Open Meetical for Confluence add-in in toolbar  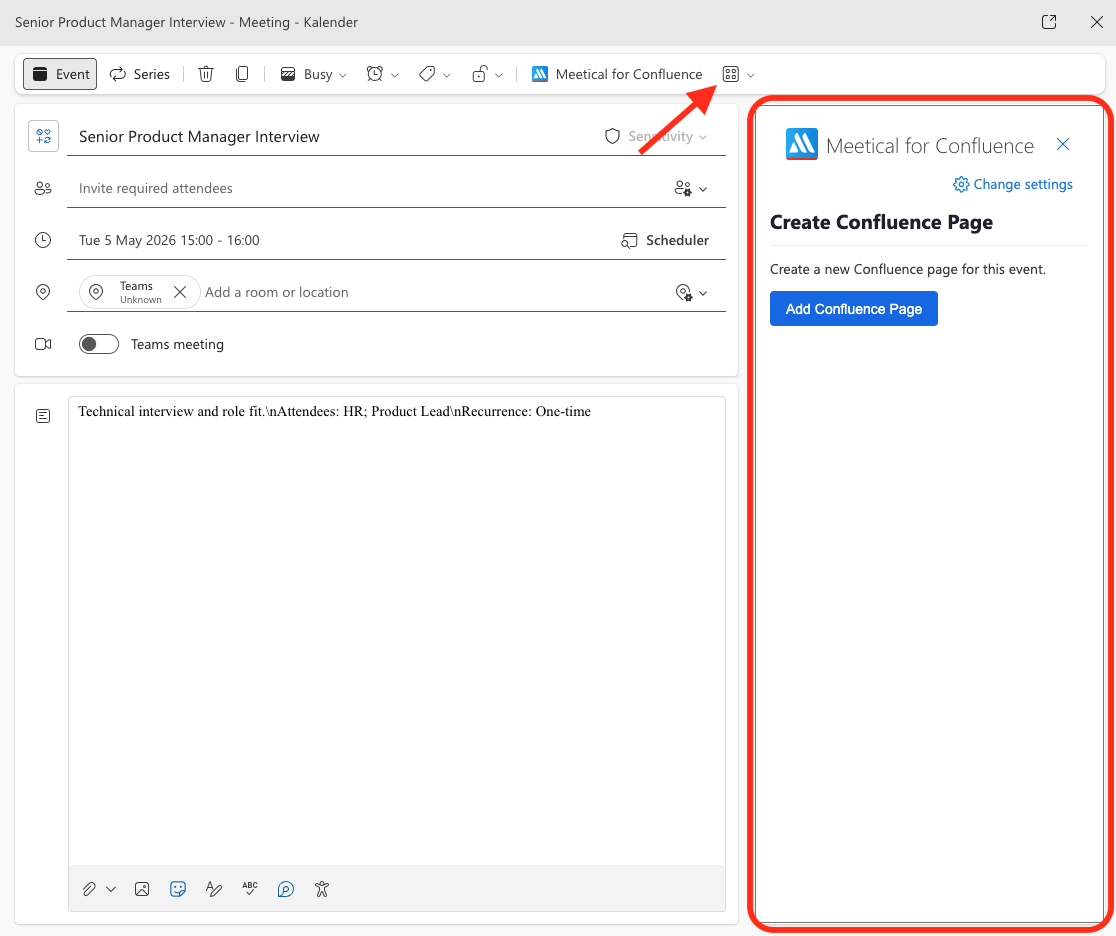pyautogui.click(x=617, y=74)
